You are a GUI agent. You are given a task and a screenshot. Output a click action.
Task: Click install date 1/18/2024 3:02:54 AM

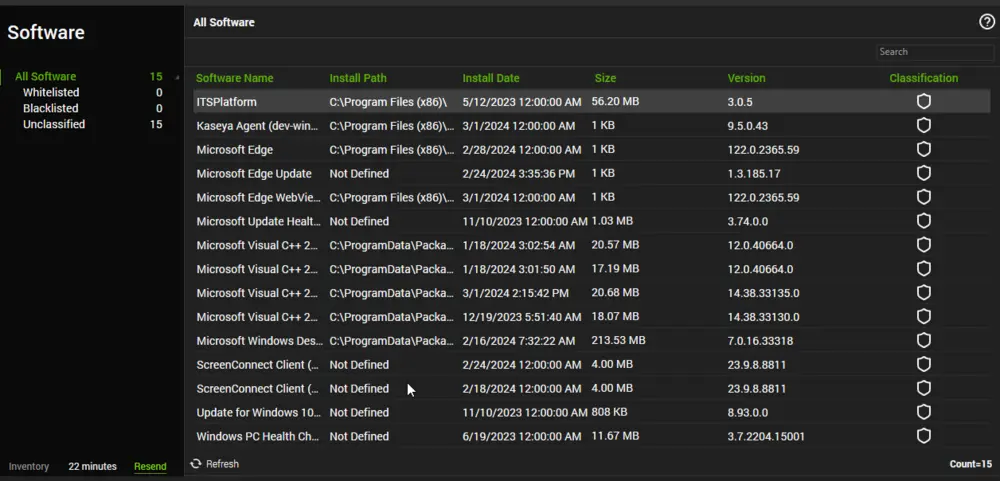coord(518,246)
